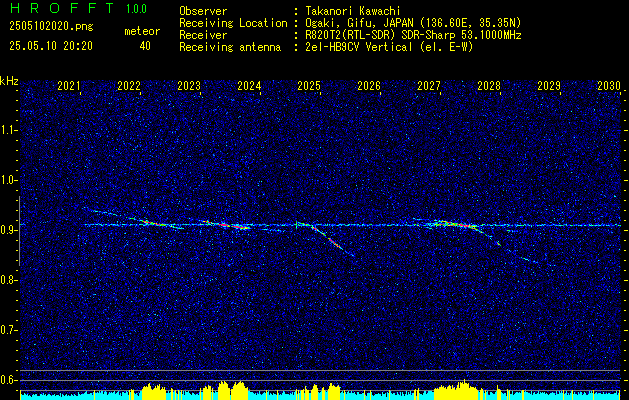Click the receiving location Ogaki, Gifu, JAPAN

click(x=361, y=23)
